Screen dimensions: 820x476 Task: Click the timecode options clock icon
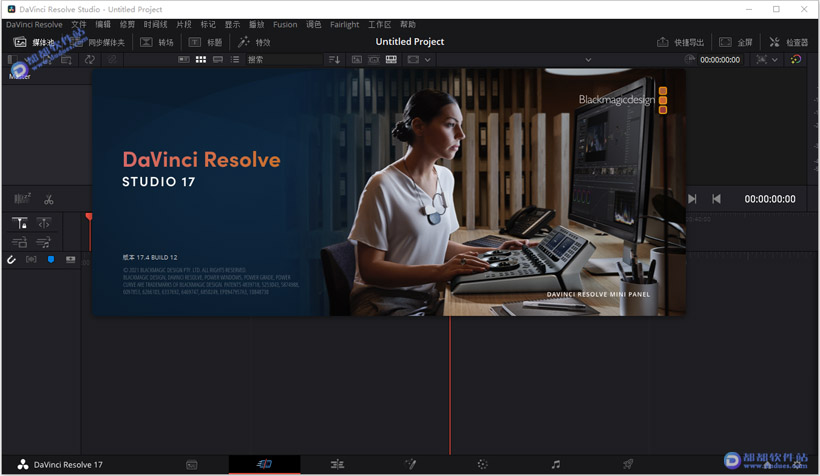(690, 60)
